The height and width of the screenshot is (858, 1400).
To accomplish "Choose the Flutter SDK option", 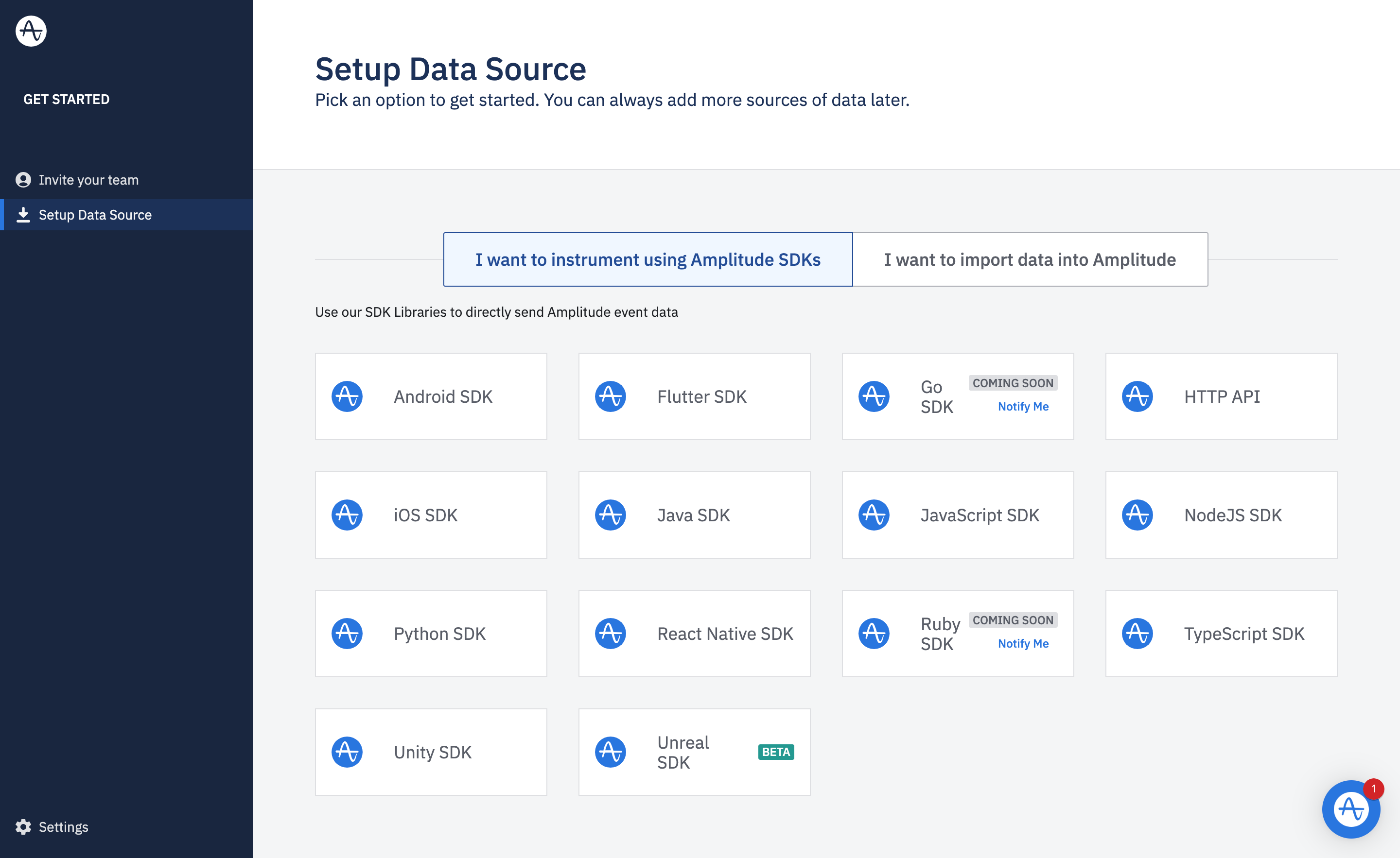I will (694, 396).
